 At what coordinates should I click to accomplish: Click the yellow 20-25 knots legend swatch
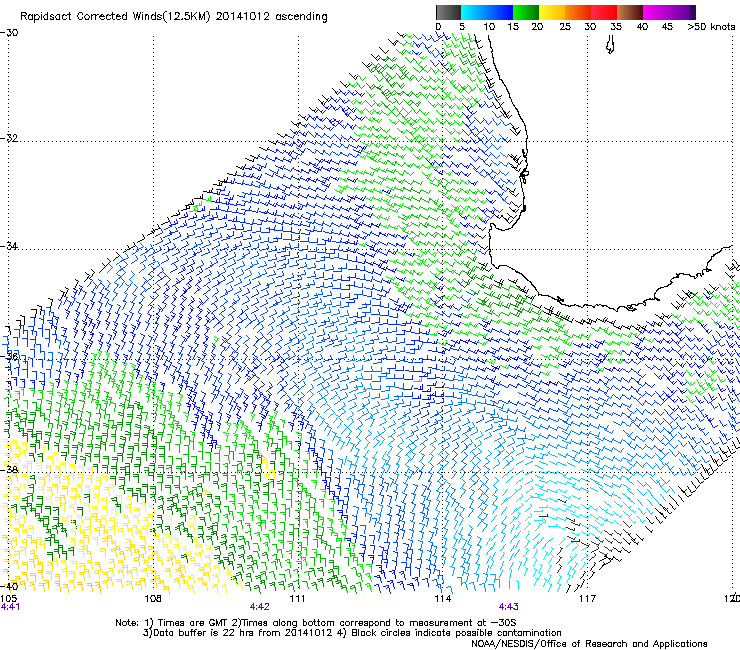(x=552, y=12)
